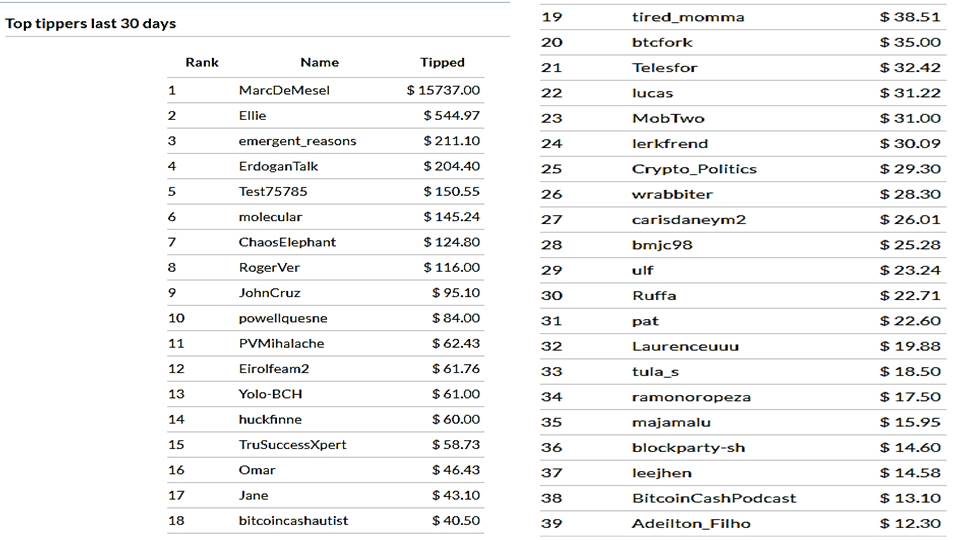Screen dimensions: 960x540
Task: Select ErdoganTalk in the tippers list
Action: click(278, 167)
